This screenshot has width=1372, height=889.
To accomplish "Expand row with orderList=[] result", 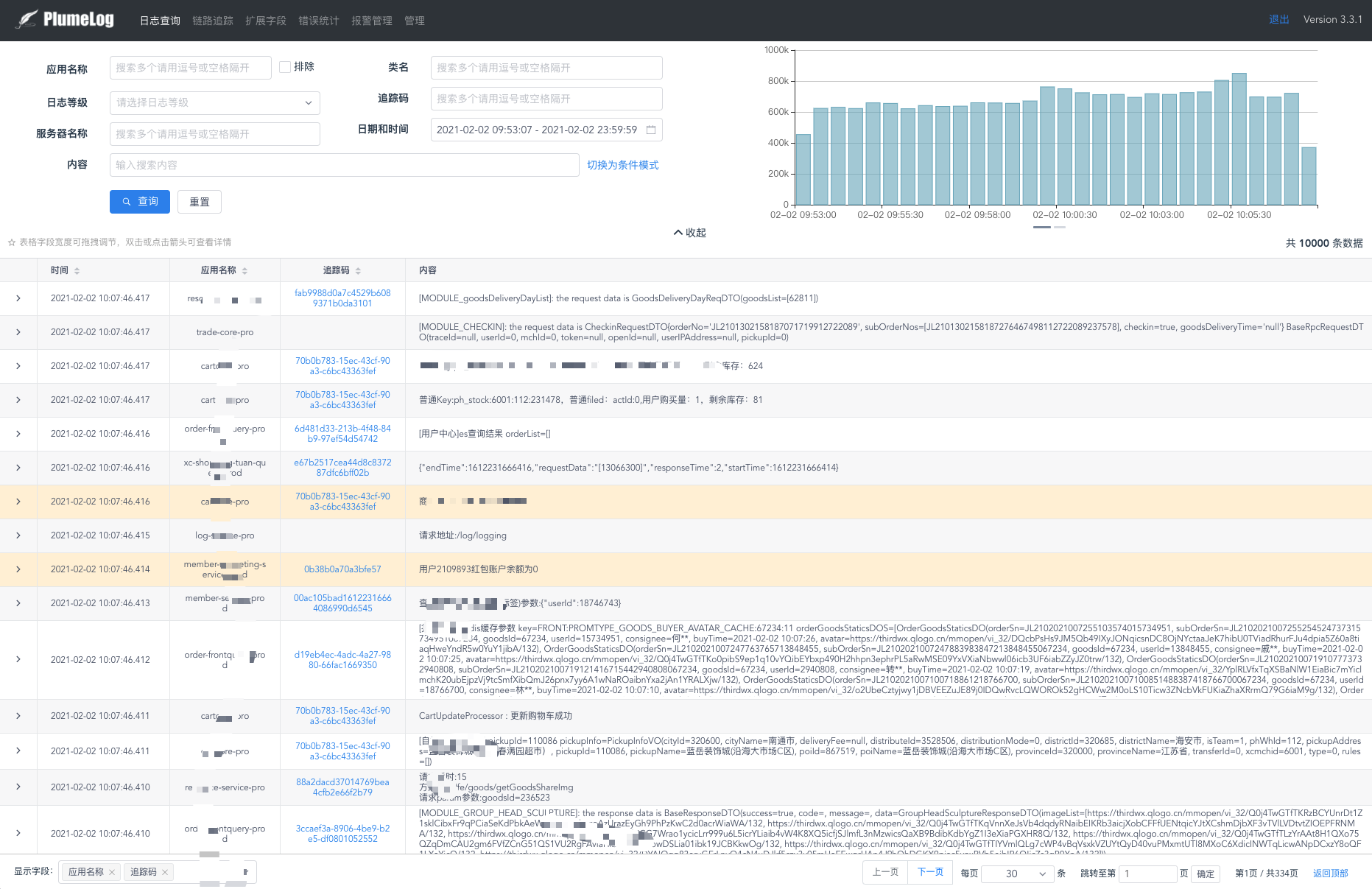I will (18, 434).
